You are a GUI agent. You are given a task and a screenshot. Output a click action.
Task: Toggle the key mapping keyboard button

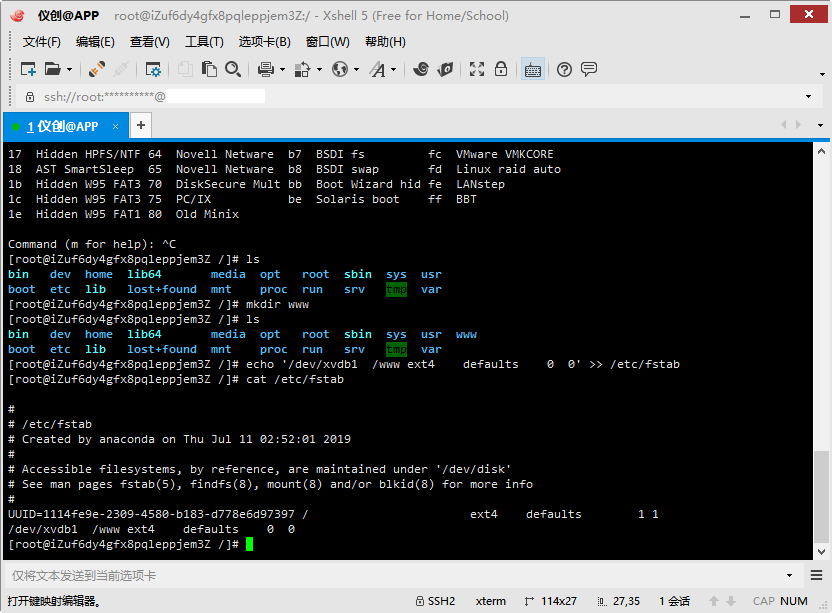click(x=532, y=69)
